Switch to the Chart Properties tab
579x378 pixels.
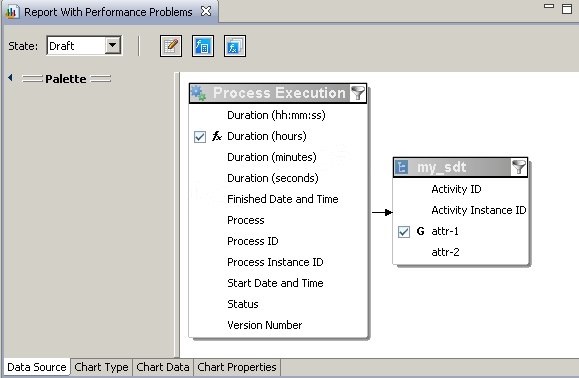tap(237, 367)
